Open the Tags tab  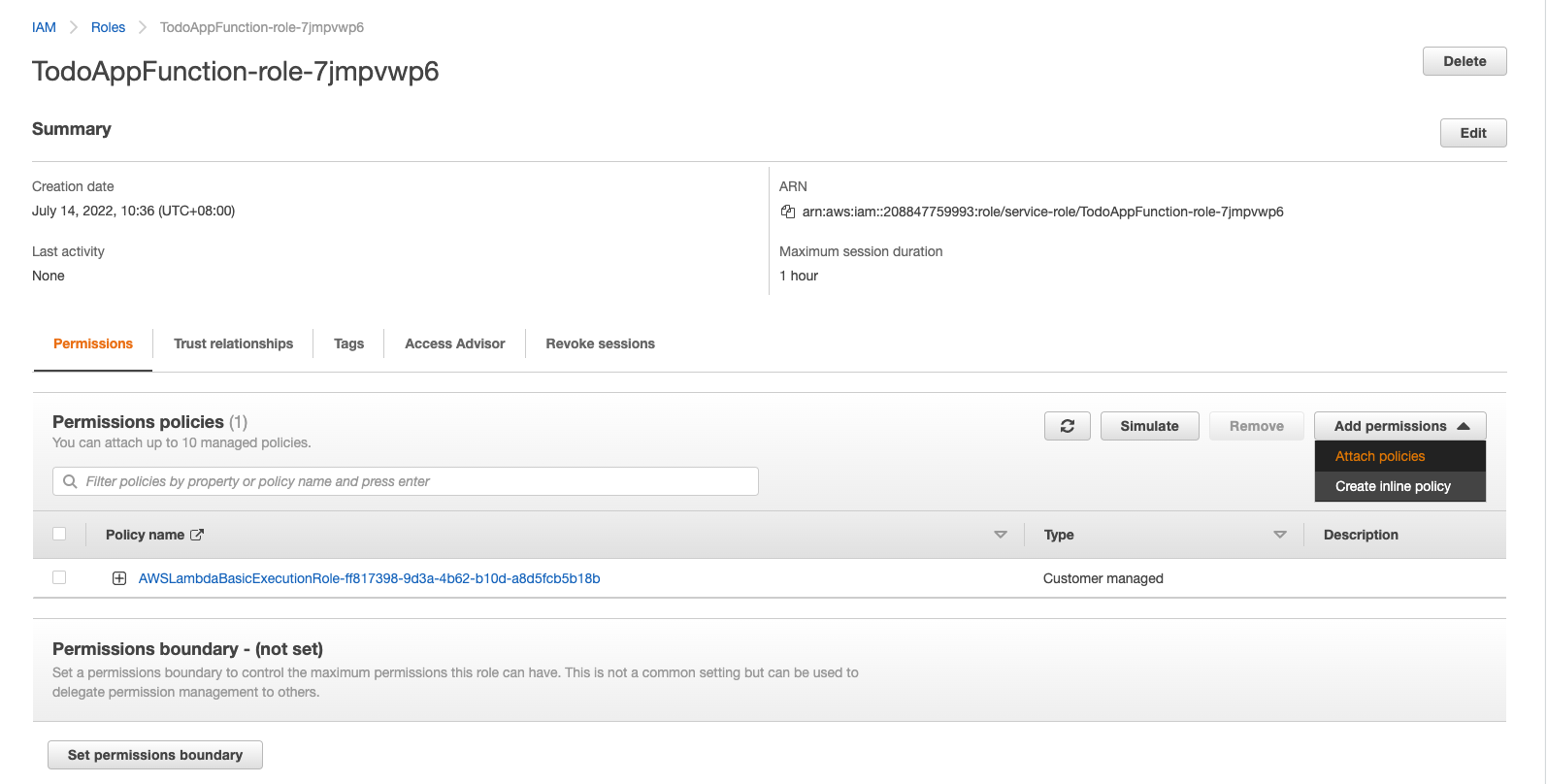(x=348, y=343)
